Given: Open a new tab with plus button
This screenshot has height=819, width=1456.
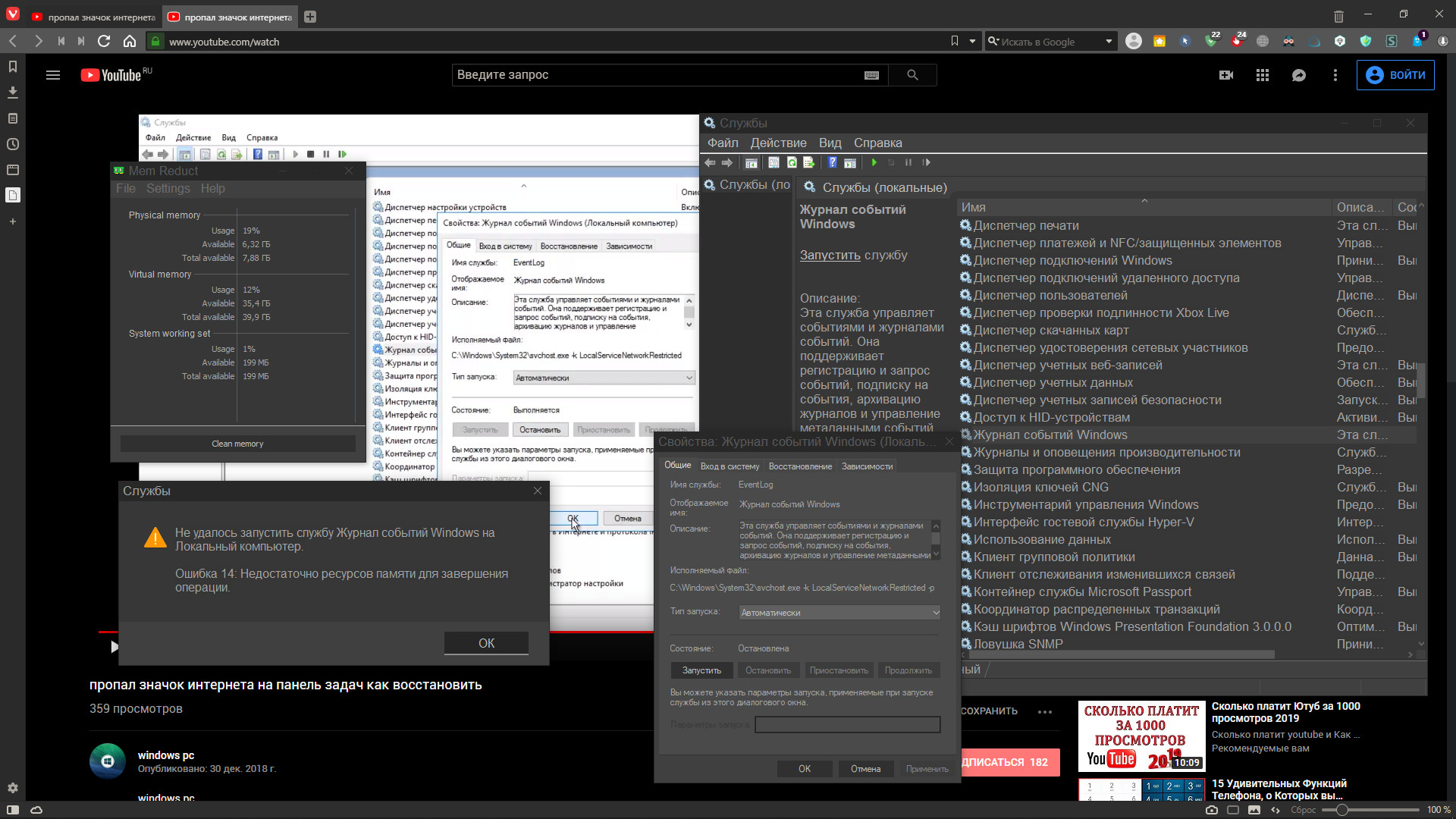Looking at the screenshot, I should click(310, 17).
